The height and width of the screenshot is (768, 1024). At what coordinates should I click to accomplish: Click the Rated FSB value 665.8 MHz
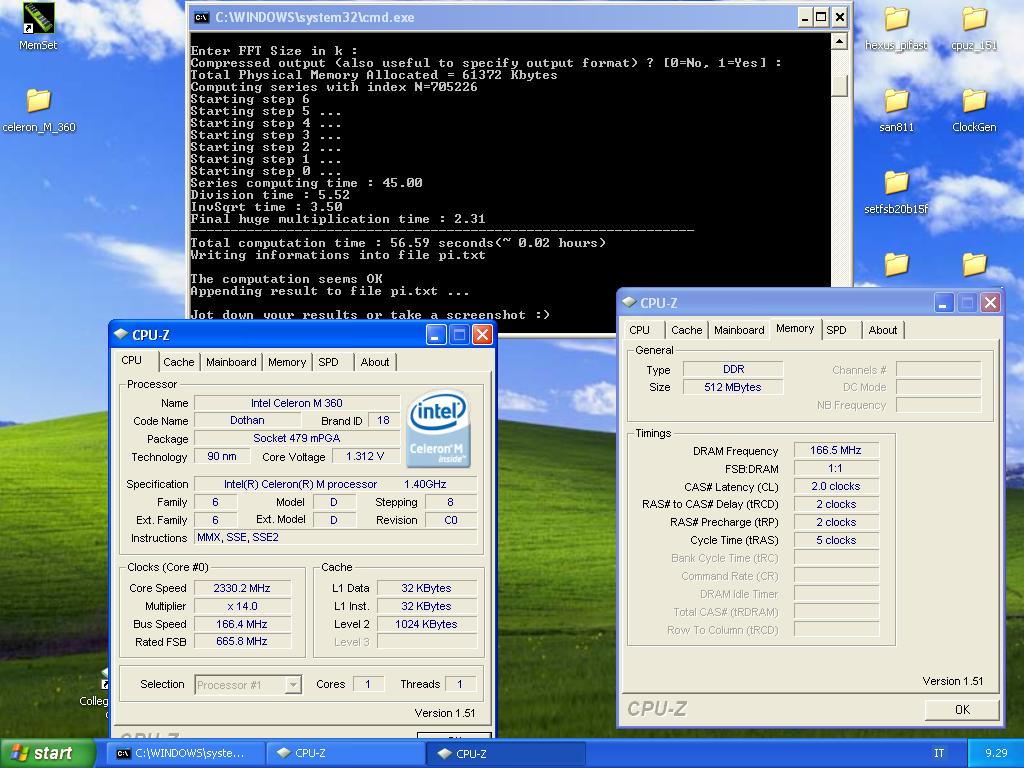(242, 641)
